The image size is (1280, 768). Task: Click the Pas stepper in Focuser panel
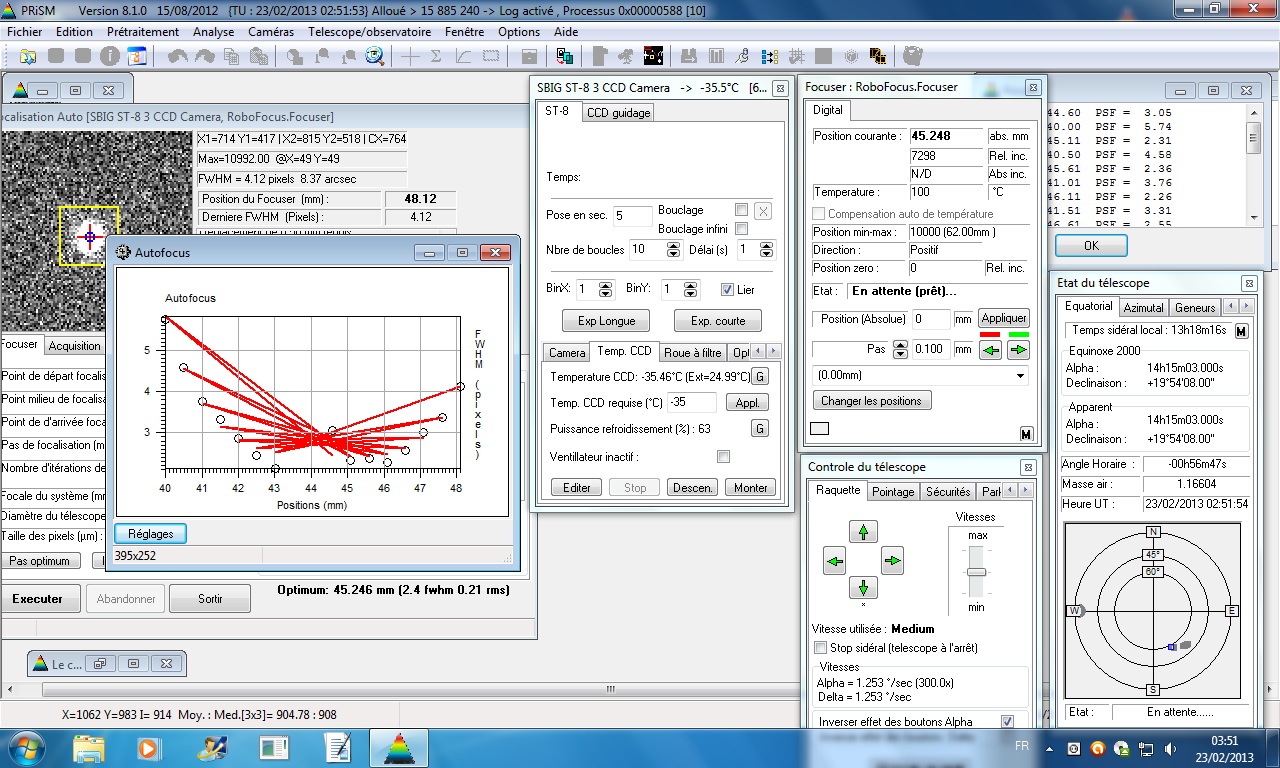pos(900,350)
